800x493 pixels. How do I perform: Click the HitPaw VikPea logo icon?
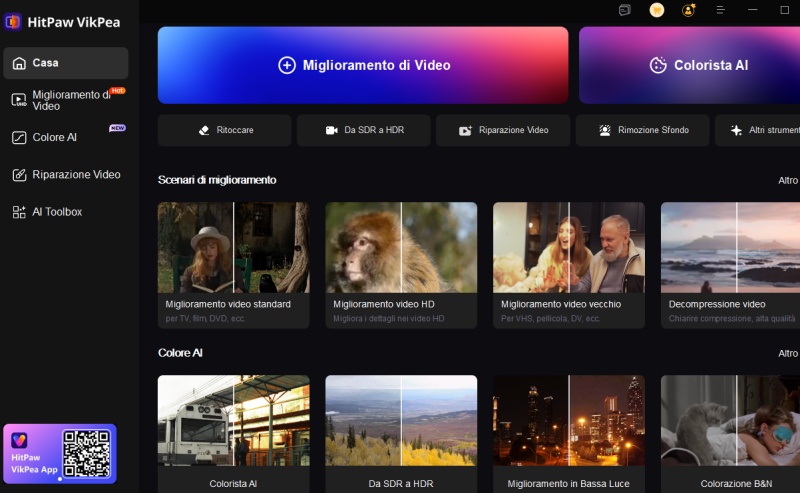(x=13, y=21)
